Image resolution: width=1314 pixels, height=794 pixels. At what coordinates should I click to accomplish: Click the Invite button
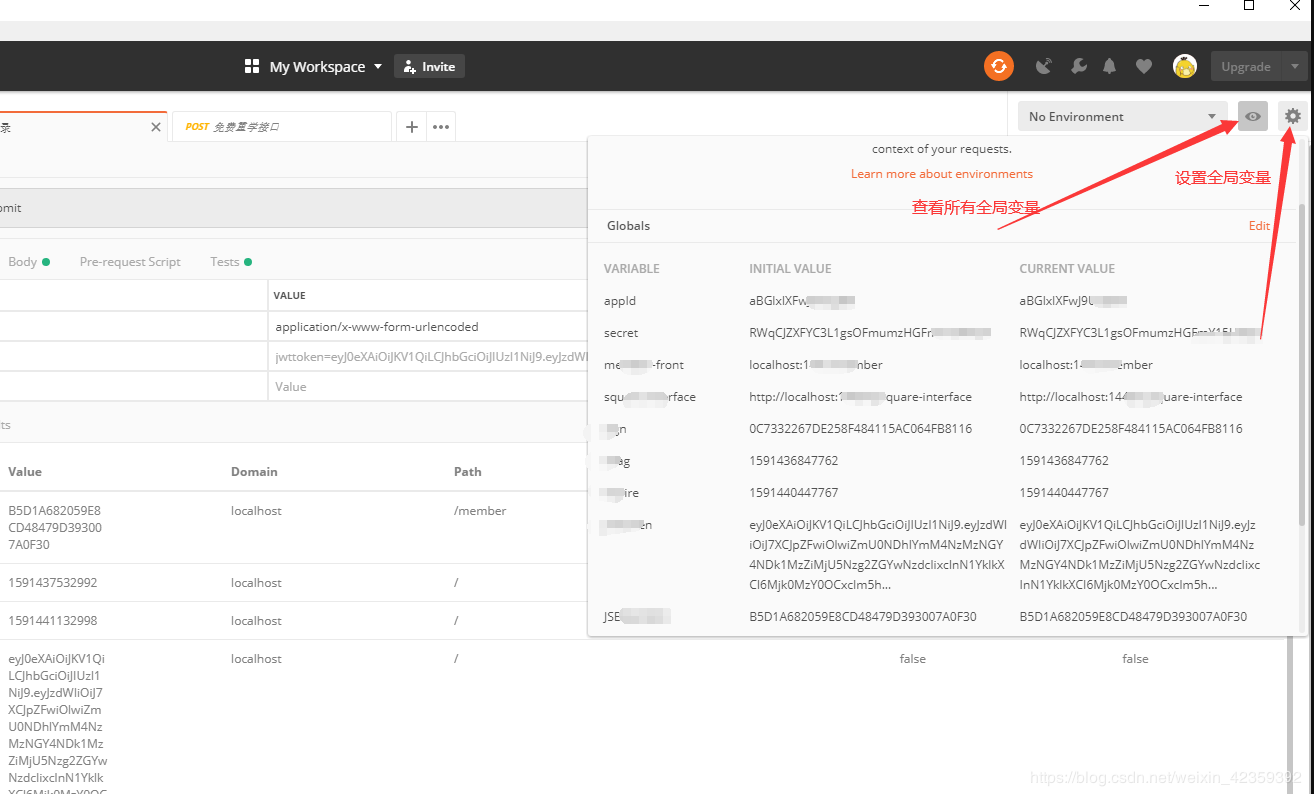point(429,66)
